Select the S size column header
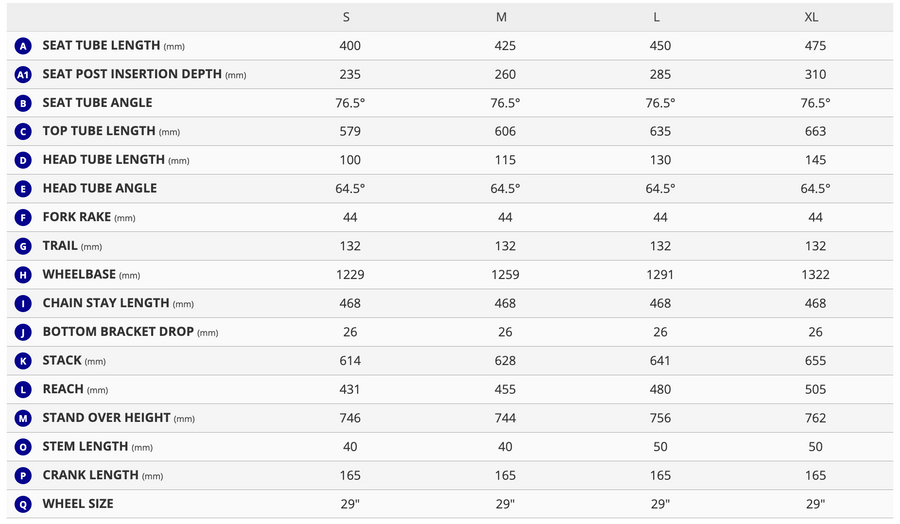This screenshot has height=524, width=900. coord(346,17)
